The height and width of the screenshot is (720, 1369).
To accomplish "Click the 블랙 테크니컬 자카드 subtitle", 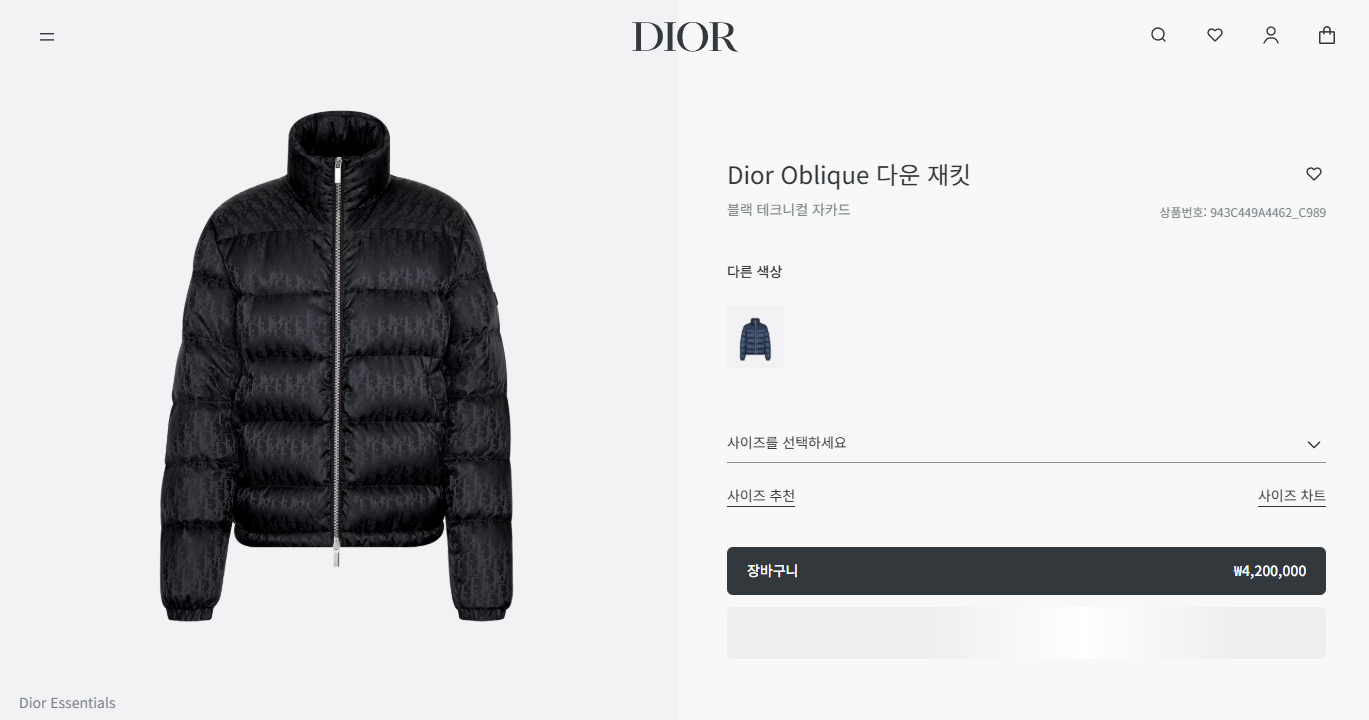I will pyautogui.click(x=789, y=210).
